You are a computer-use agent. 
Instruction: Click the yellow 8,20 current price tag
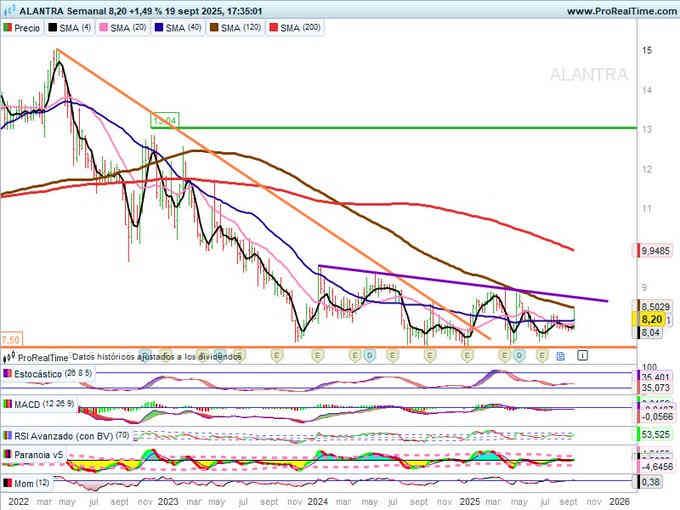click(x=652, y=320)
